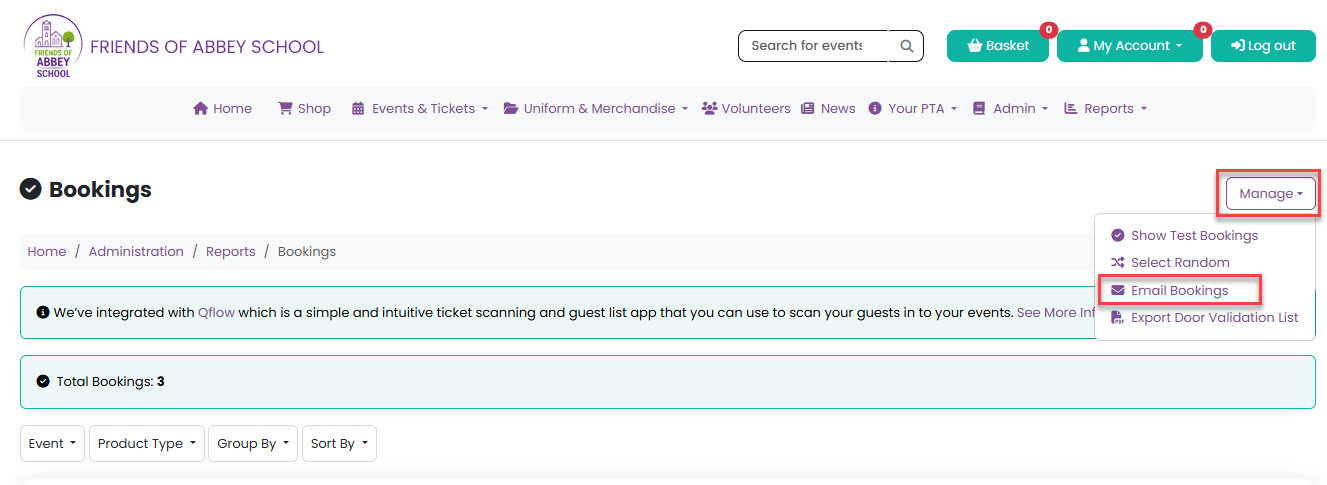Open the My Account dropdown
This screenshot has width=1327, height=485.
1130,46
